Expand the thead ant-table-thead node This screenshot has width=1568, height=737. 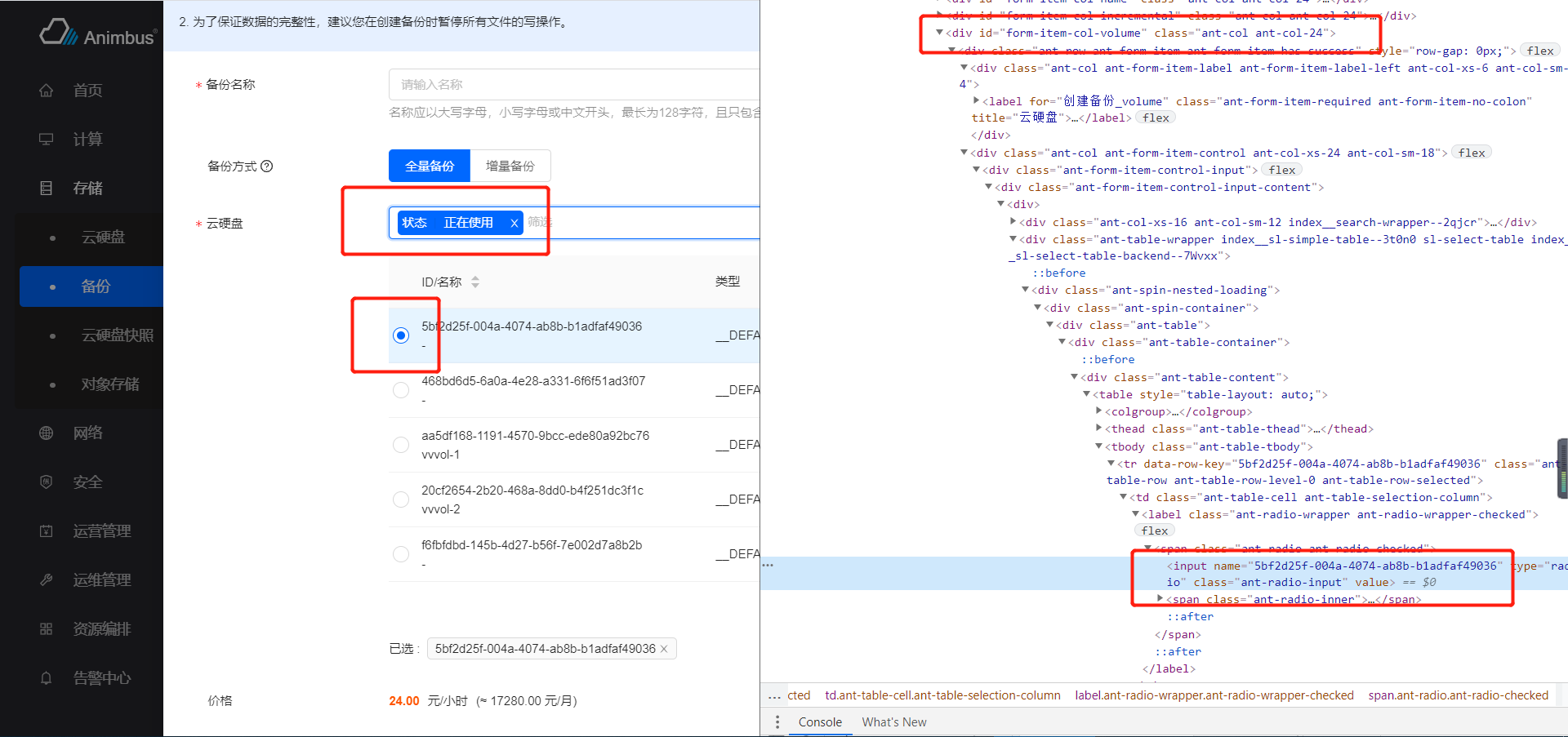(x=1099, y=428)
